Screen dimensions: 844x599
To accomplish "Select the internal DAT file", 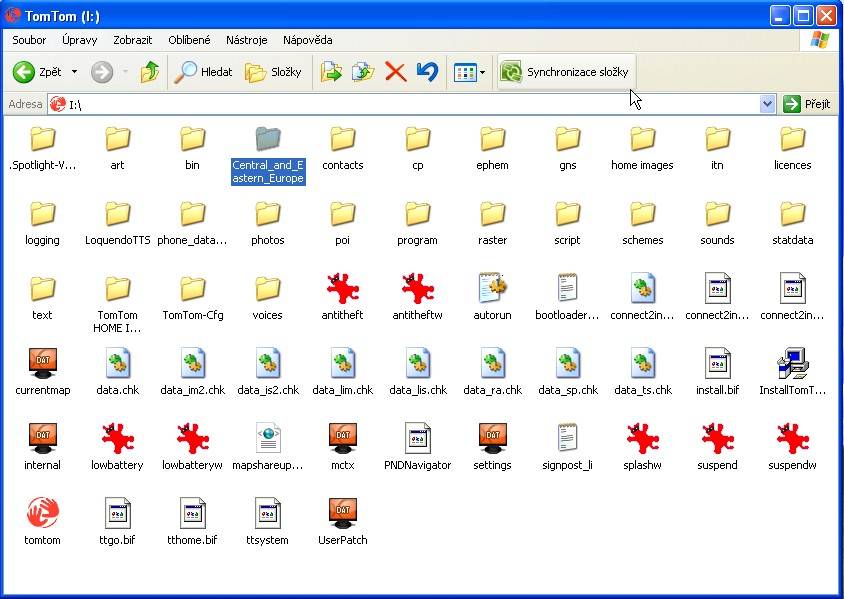I will [x=43, y=447].
